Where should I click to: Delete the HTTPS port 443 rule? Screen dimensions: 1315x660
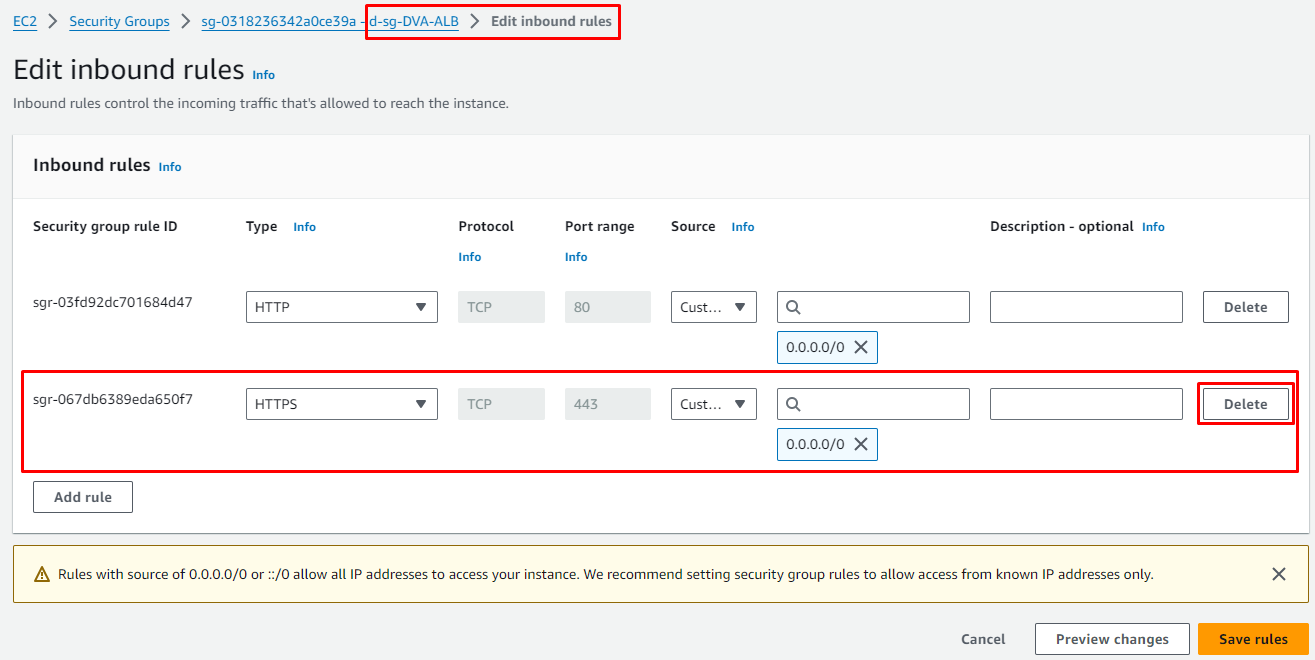point(1245,404)
